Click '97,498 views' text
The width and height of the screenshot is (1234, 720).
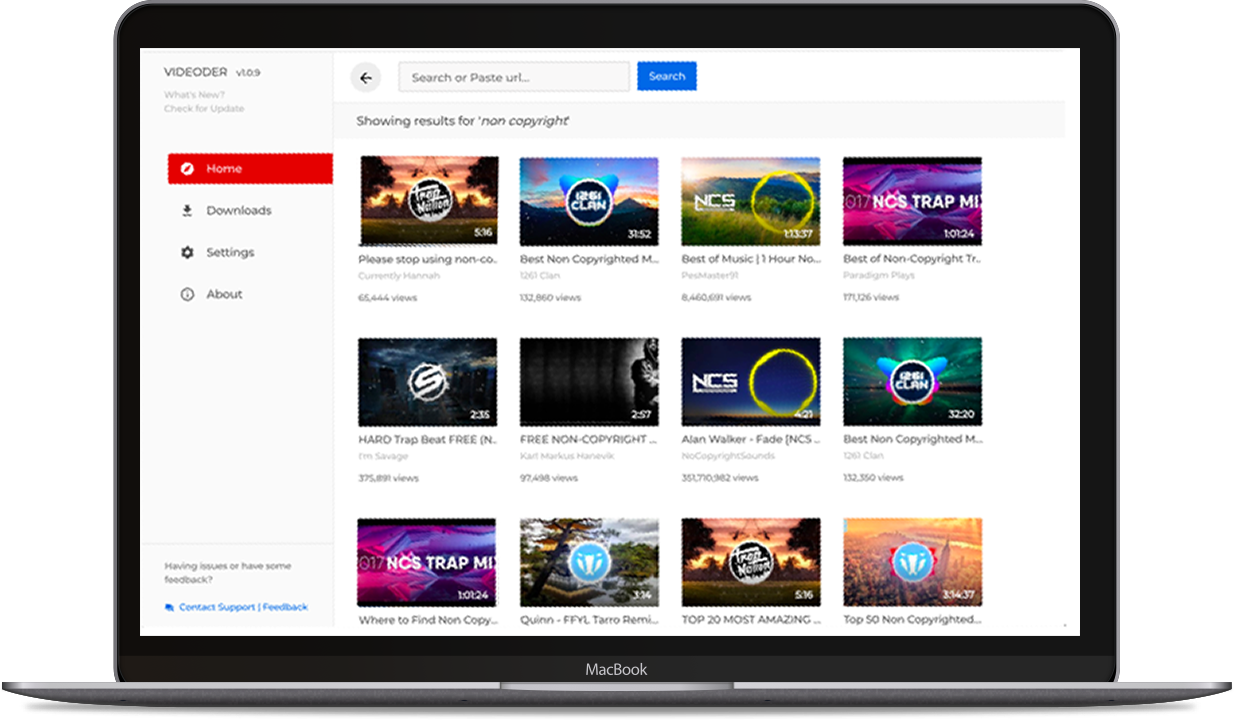coord(549,478)
